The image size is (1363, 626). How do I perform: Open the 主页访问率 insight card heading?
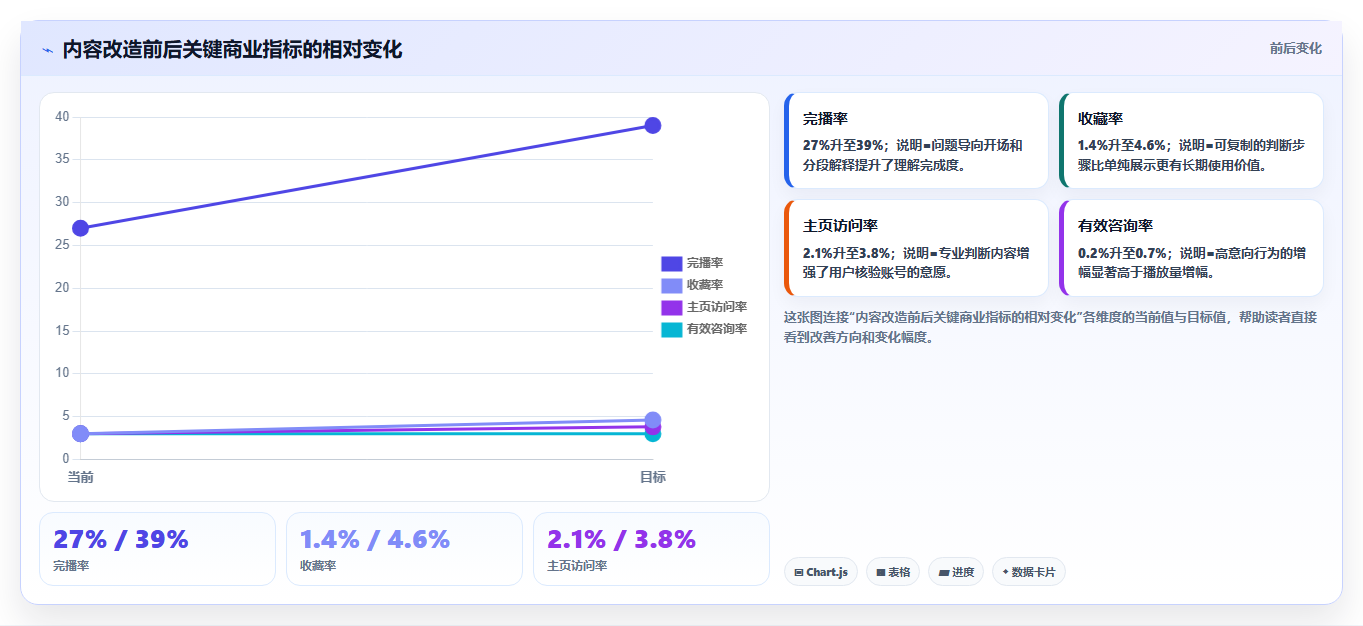coord(840,225)
